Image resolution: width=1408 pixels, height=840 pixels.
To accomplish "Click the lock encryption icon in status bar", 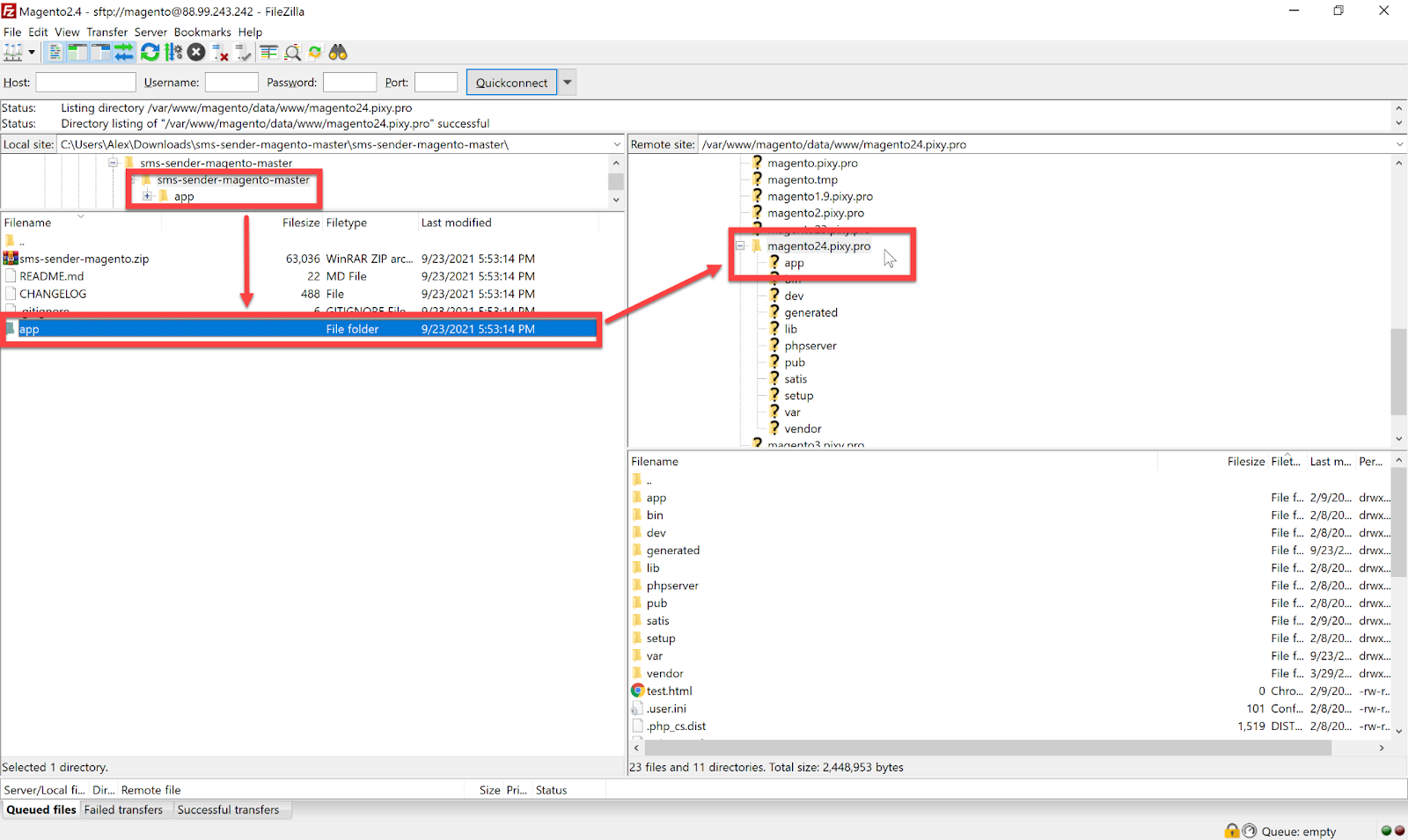I will point(1231,831).
